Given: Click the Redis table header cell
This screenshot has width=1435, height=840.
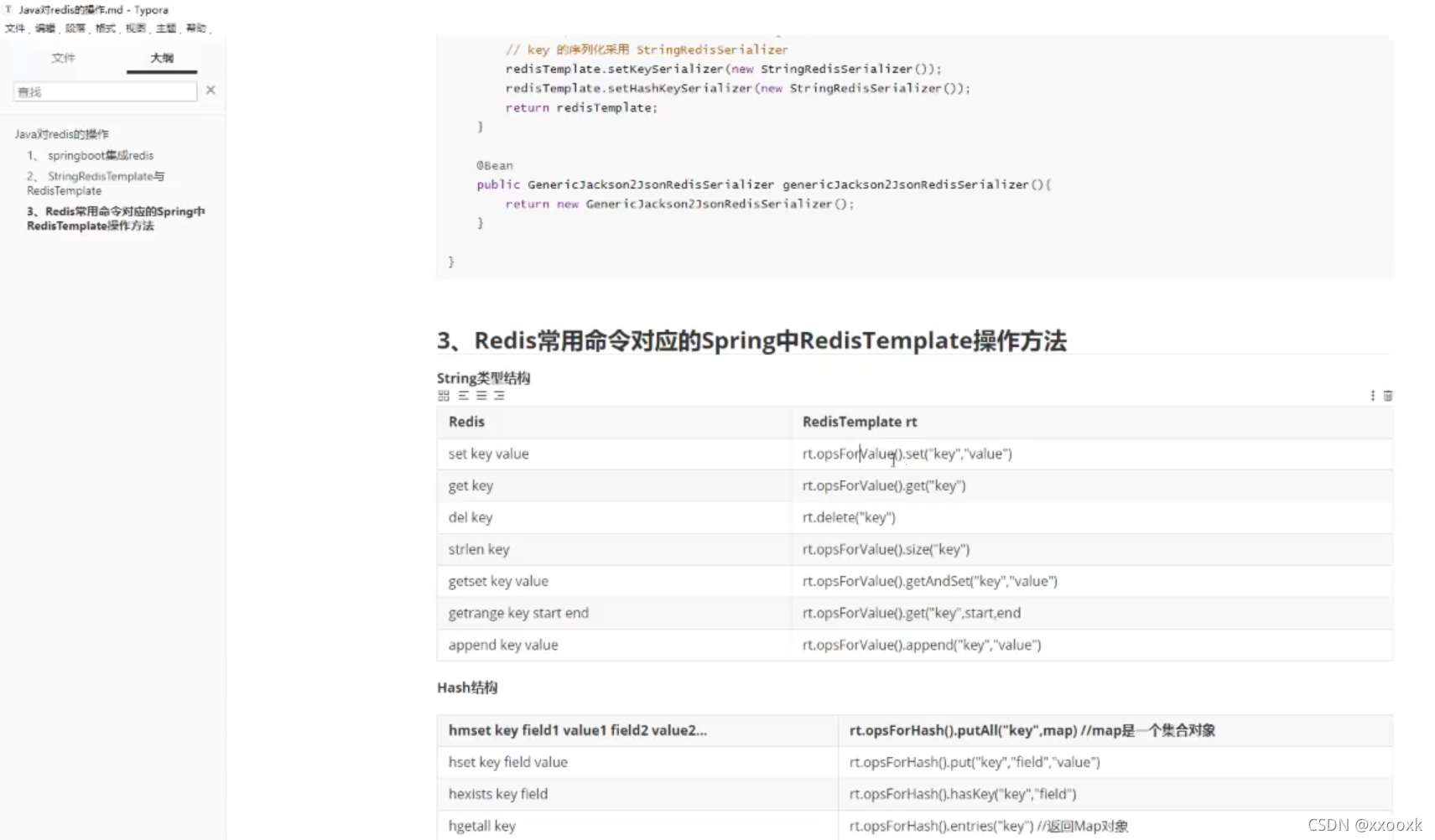Looking at the screenshot, I should (x=614, y=422).
